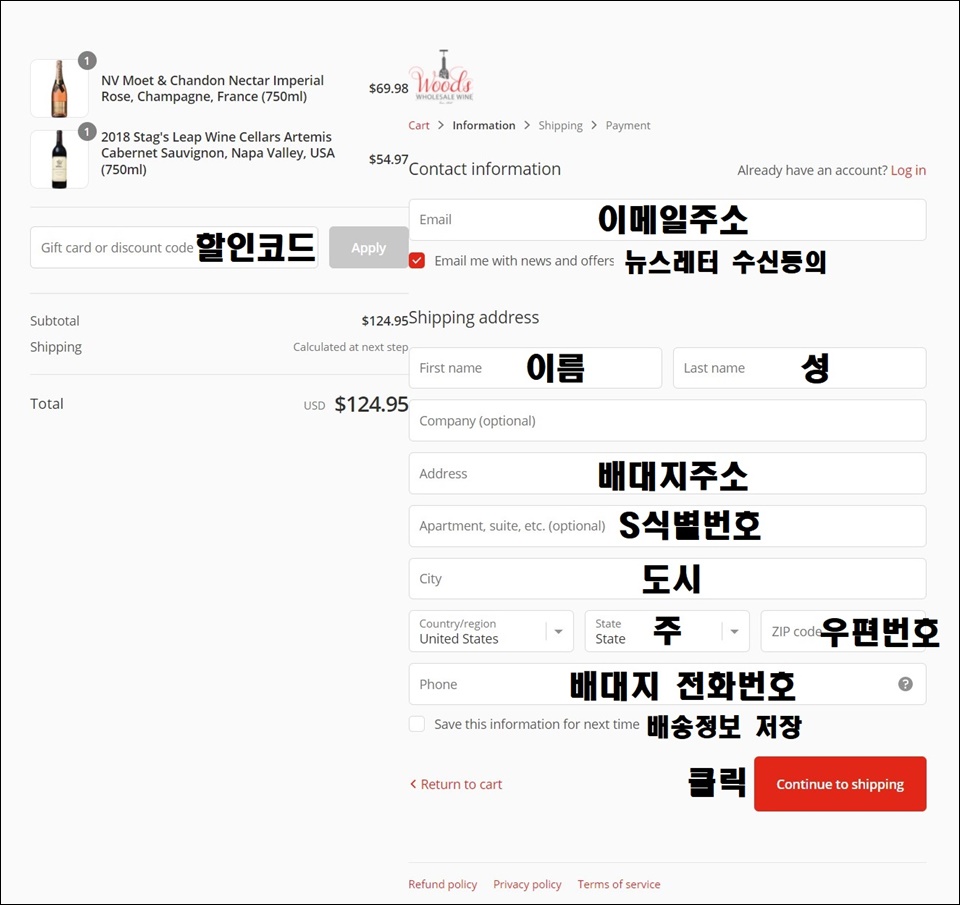Click the Stag's Leap wine bottle thumbnail

point(59,159)
